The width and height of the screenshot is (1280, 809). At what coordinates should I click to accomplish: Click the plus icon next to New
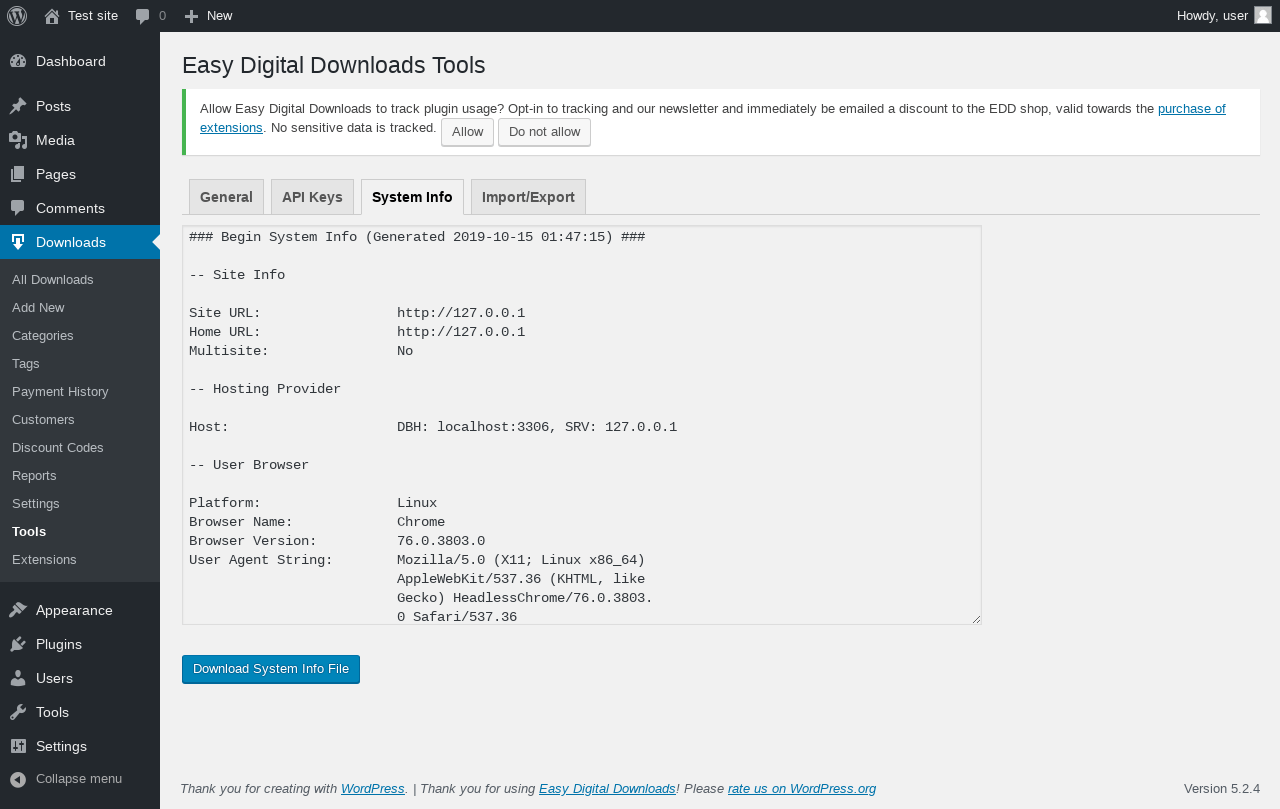point(192,16)
